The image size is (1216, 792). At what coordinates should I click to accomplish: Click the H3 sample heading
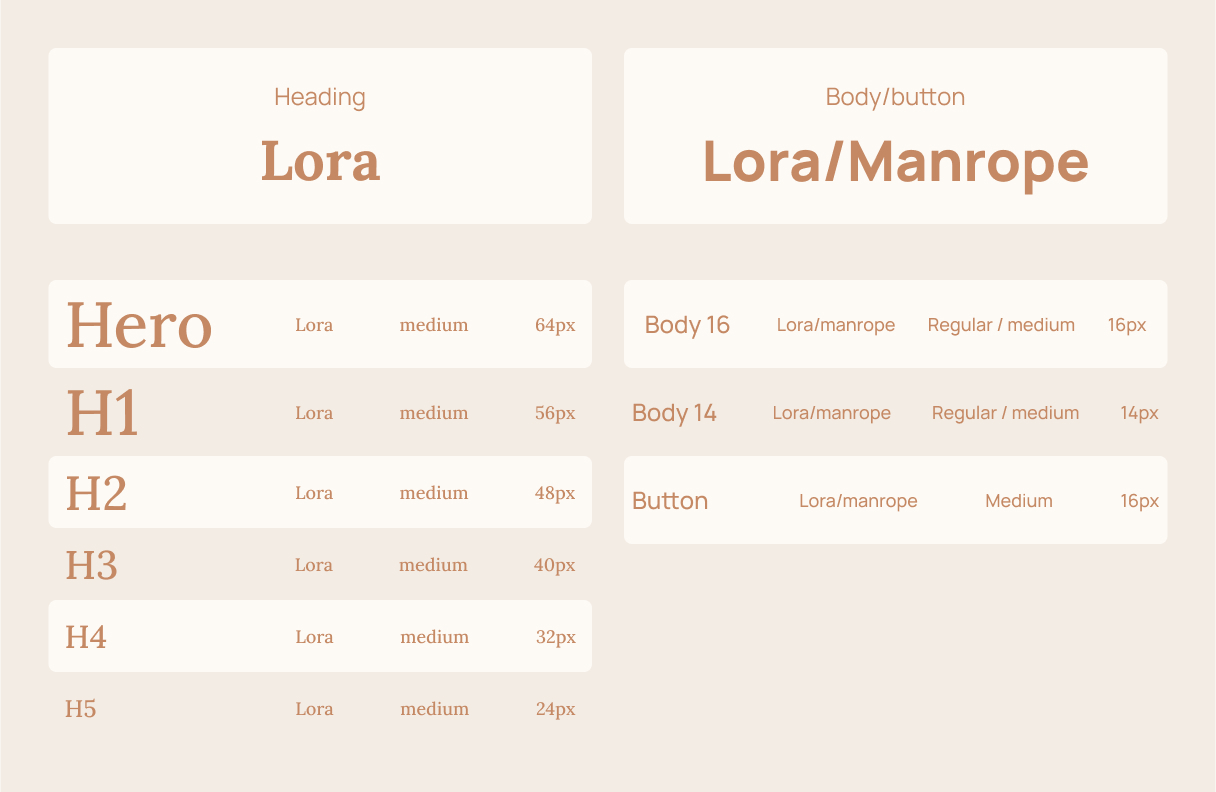91,565
